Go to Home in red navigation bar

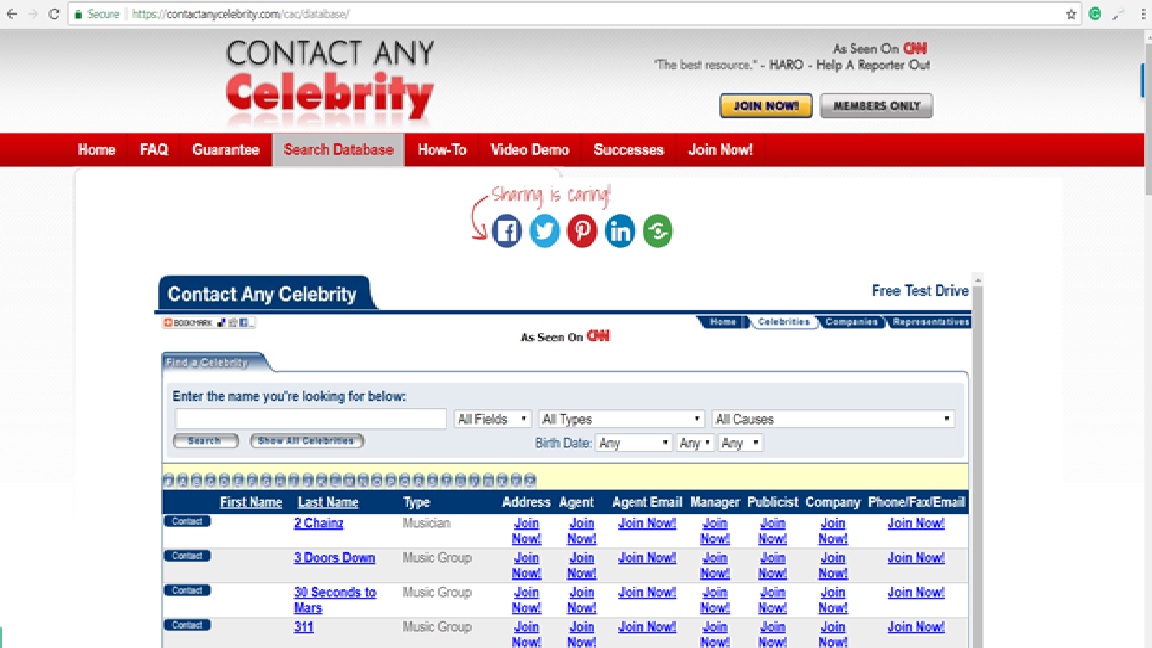pos(96,150)
